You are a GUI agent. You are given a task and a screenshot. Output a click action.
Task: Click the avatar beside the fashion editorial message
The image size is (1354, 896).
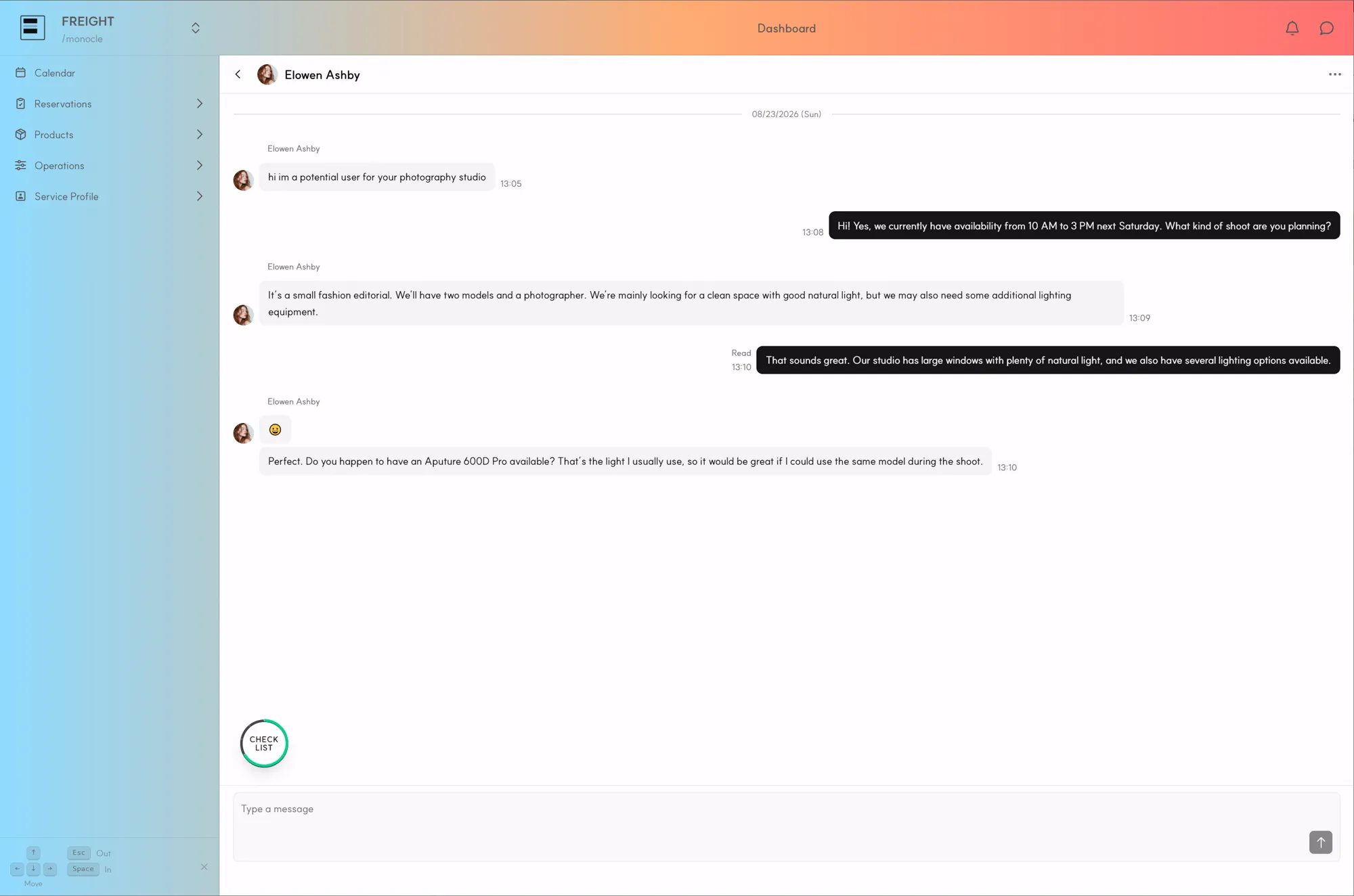[243, 315]
